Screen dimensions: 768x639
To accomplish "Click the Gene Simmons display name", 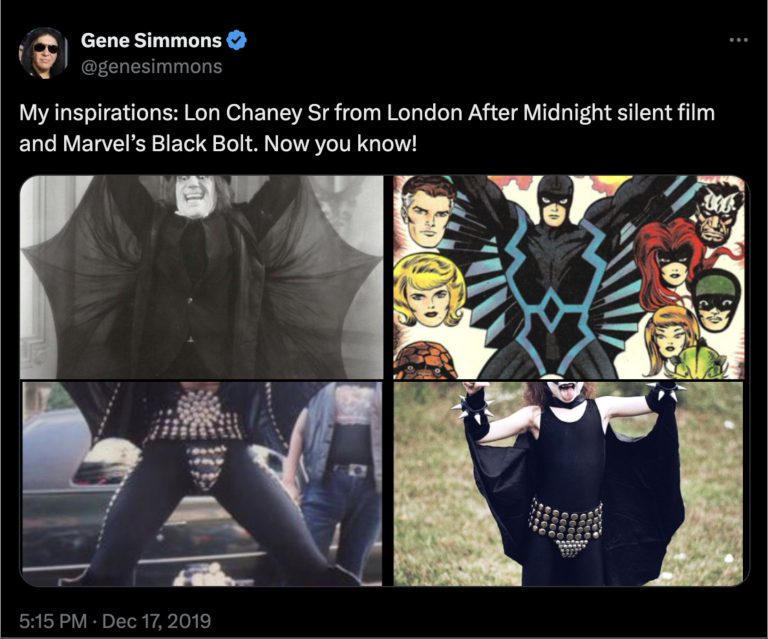I will pos(151,40).
